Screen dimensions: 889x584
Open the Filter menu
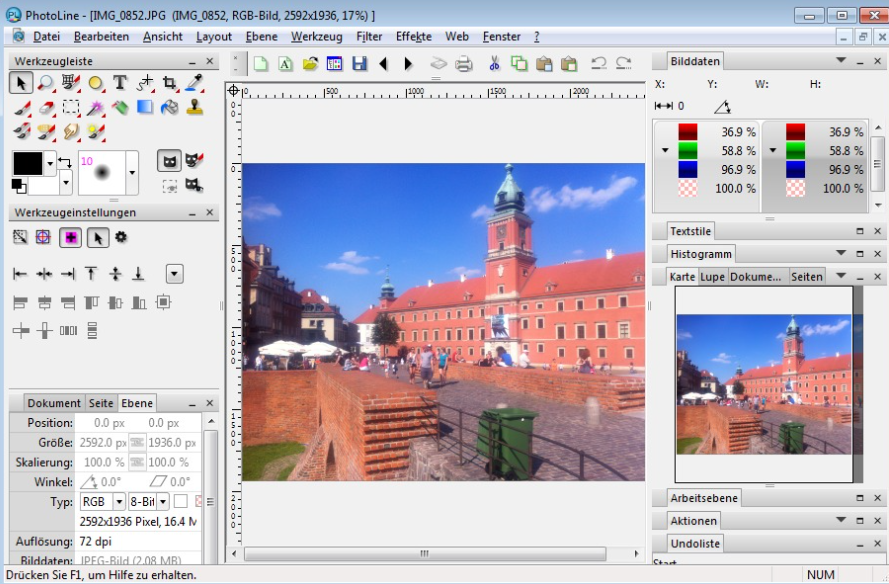click(369, 36)
